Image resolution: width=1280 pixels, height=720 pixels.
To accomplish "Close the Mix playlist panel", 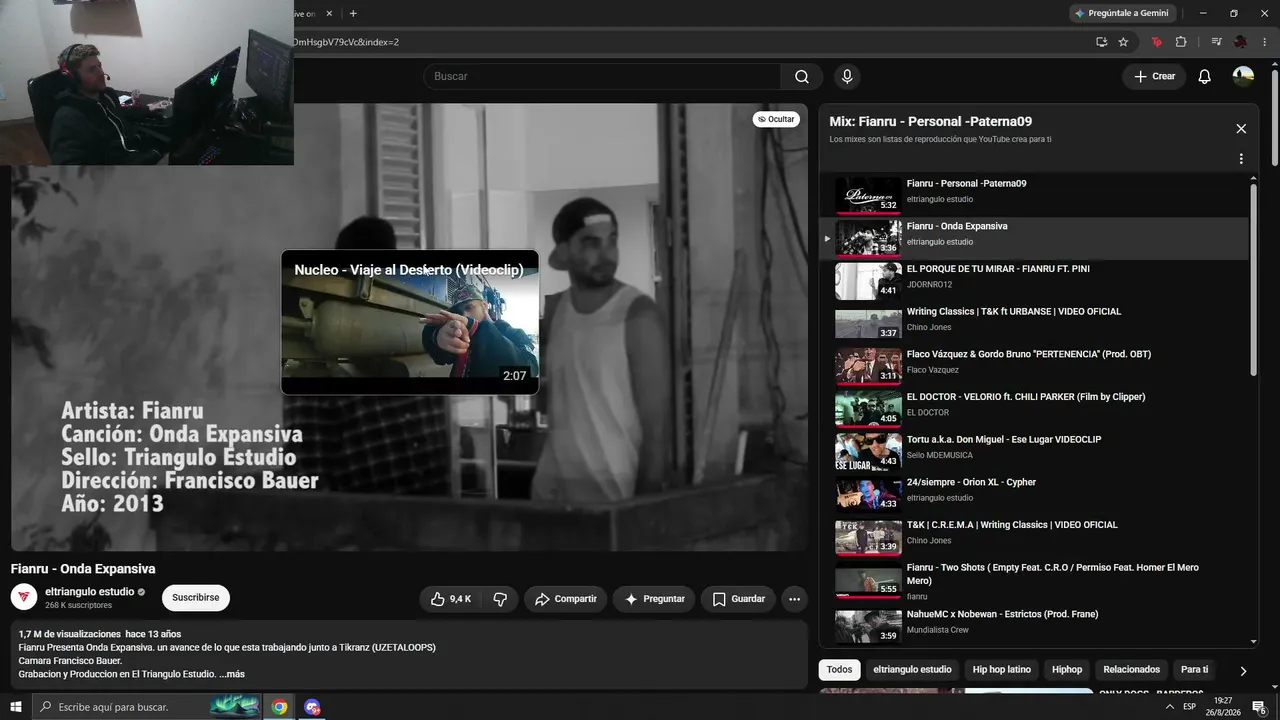I will 1241,129.
